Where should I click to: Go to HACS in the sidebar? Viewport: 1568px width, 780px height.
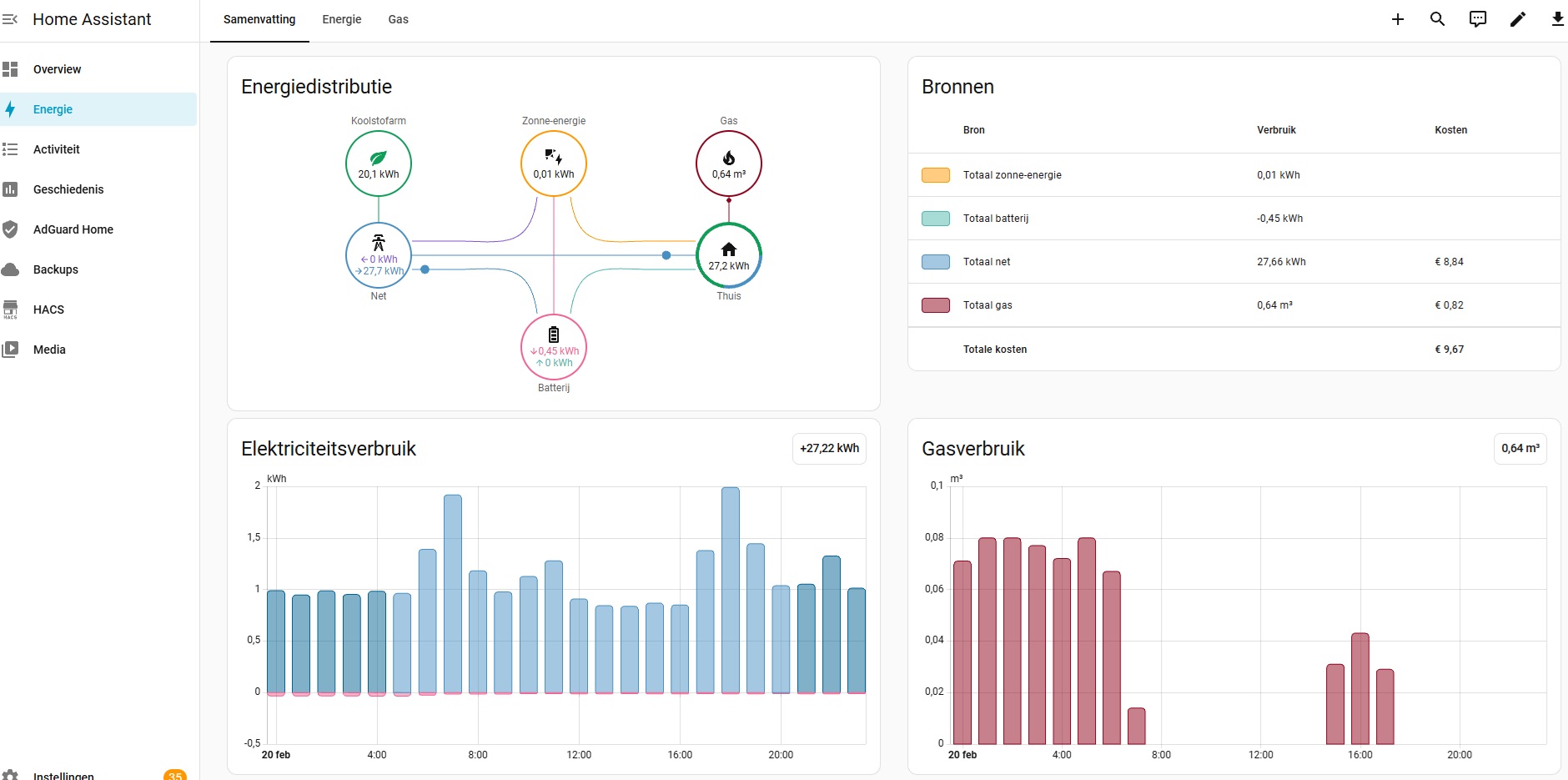[x=48, y=309]
